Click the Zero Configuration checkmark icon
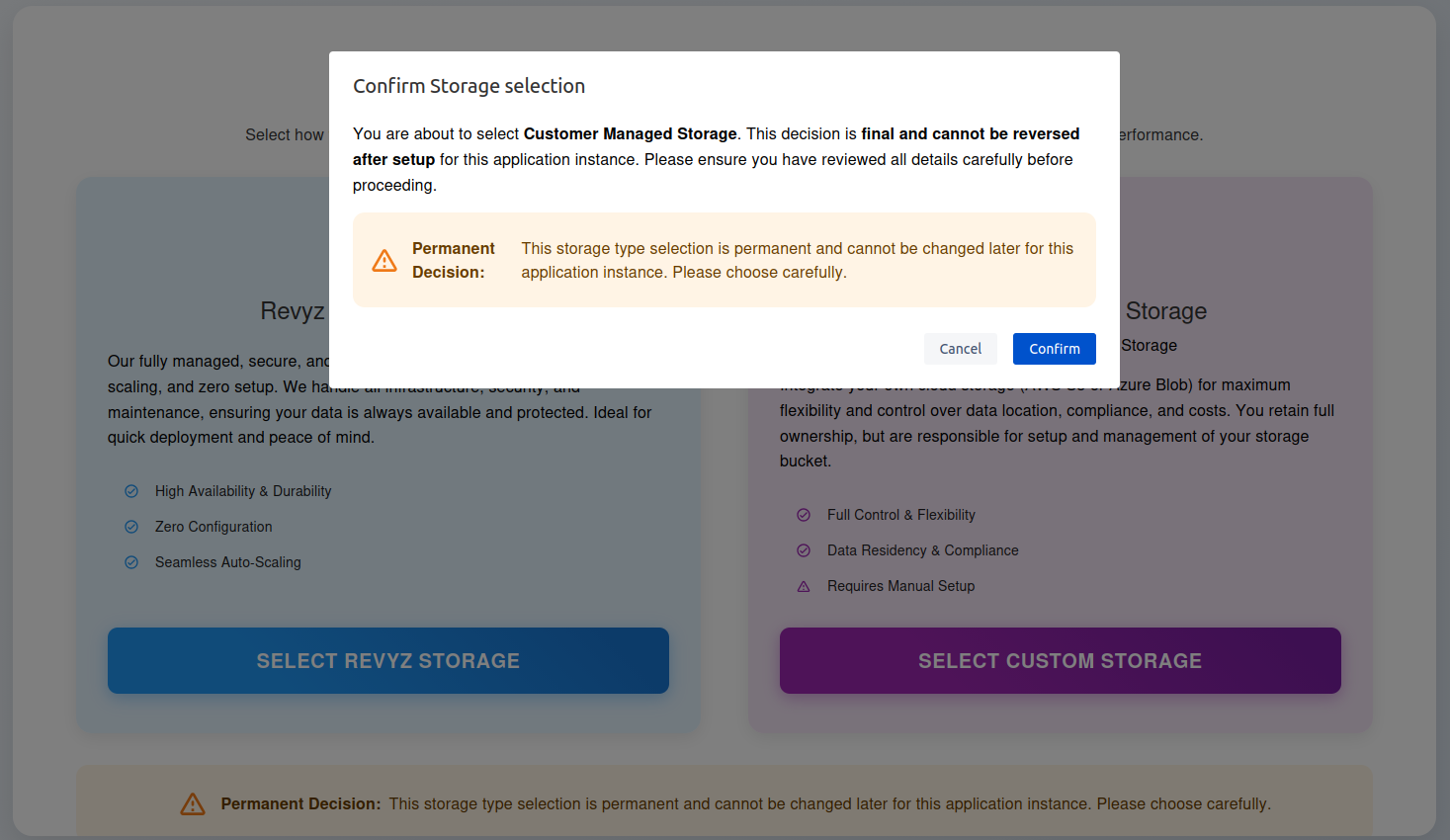1450x840 pixels. (131, 527)
